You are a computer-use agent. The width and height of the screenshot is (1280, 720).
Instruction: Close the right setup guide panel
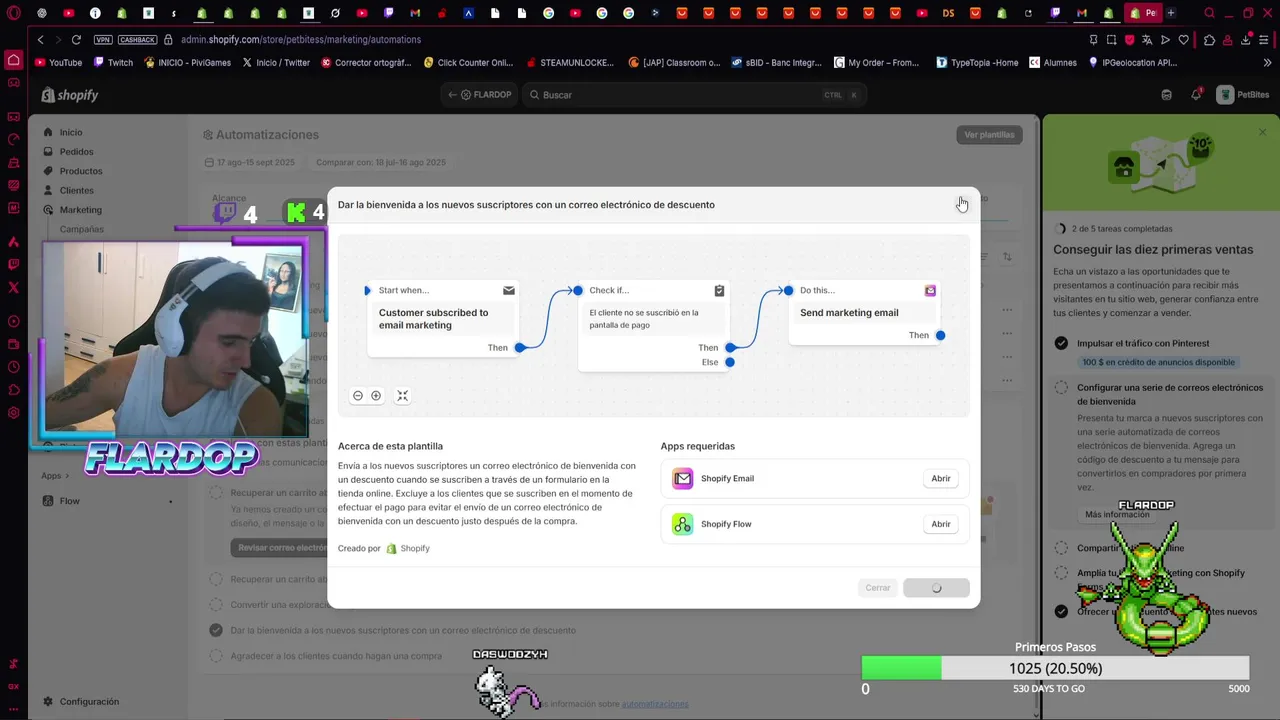click(1262, 133)
